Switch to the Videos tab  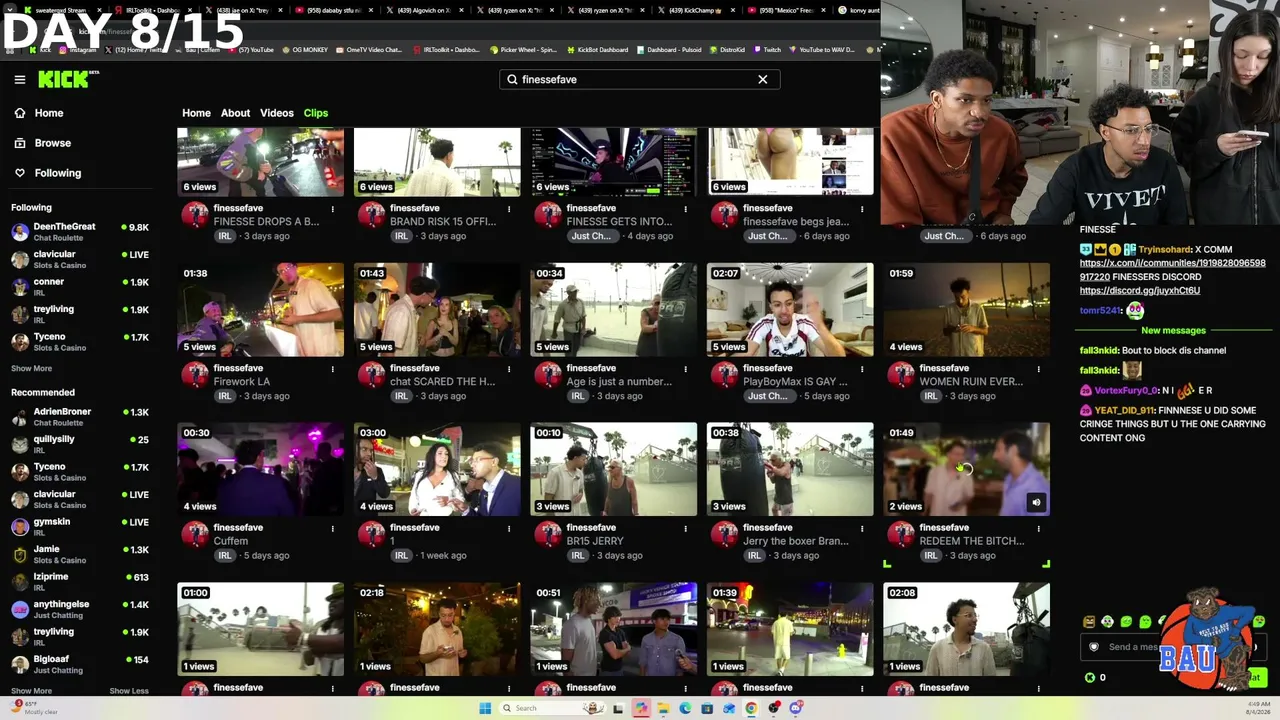[277, 113]
